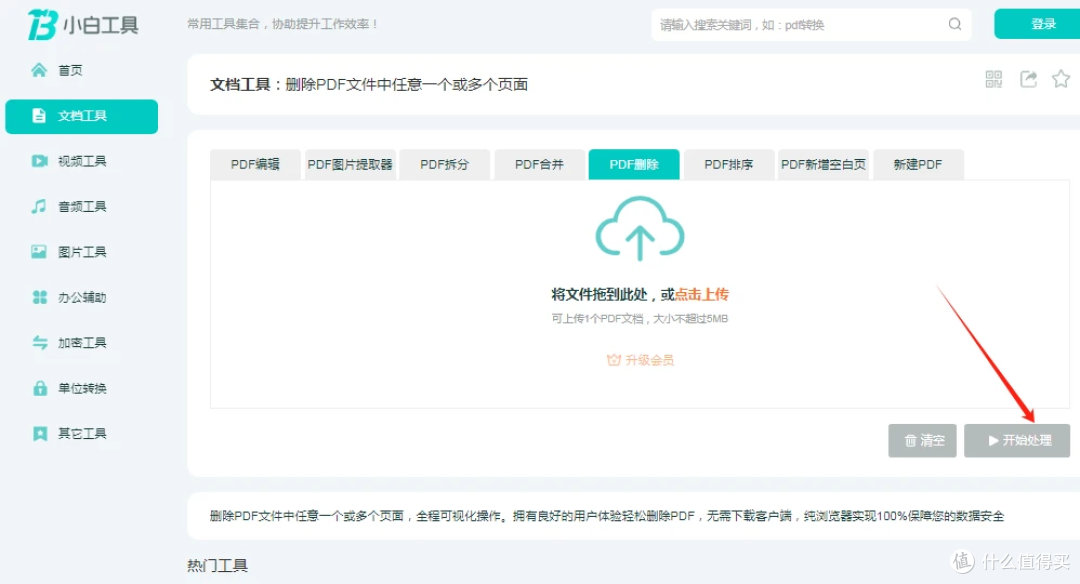
Task: Switch to the PDF合并 tab
Action: (x=539, y=165)
